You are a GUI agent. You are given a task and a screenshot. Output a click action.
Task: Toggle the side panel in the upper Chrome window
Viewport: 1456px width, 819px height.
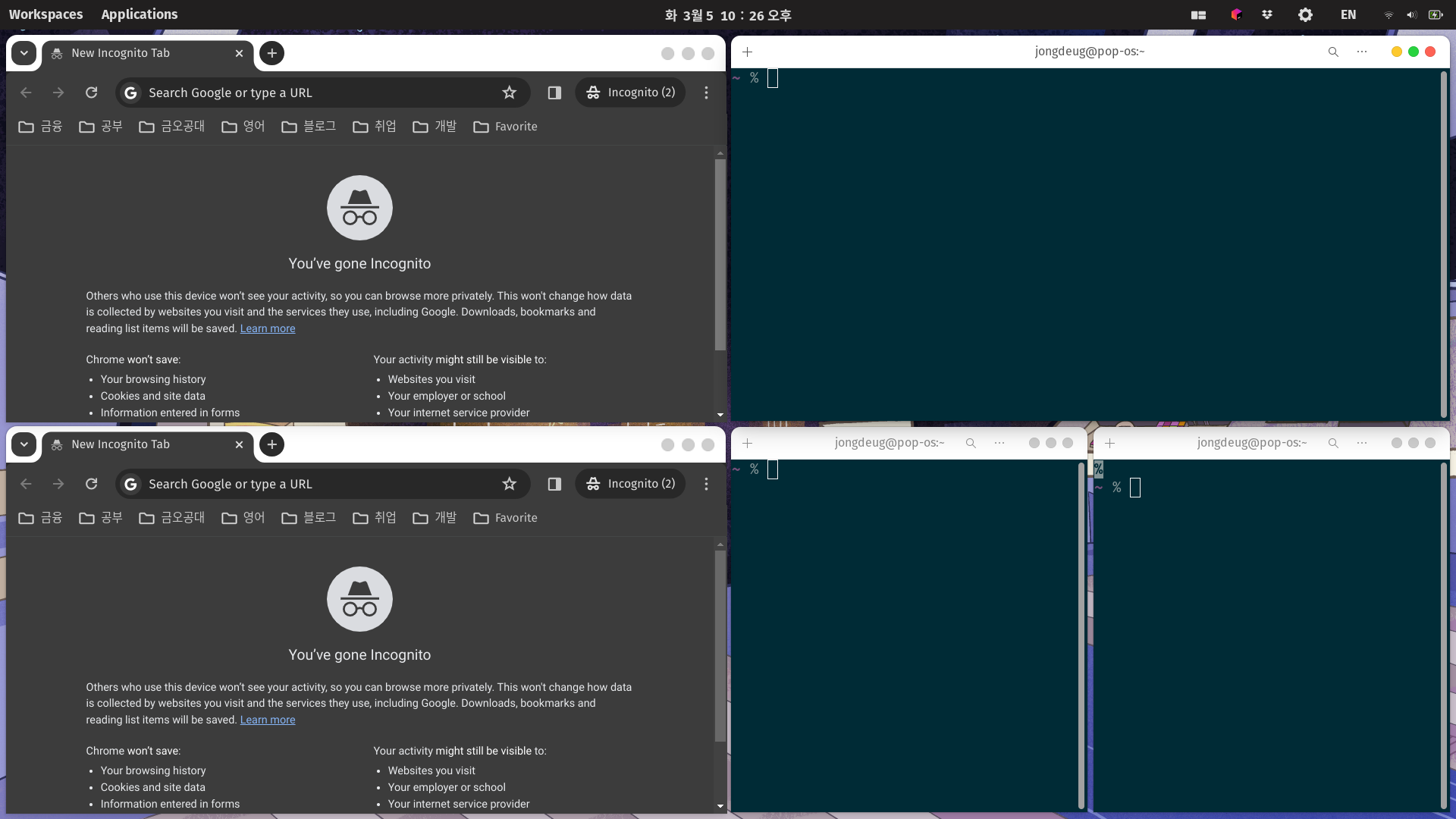[554, 93]
